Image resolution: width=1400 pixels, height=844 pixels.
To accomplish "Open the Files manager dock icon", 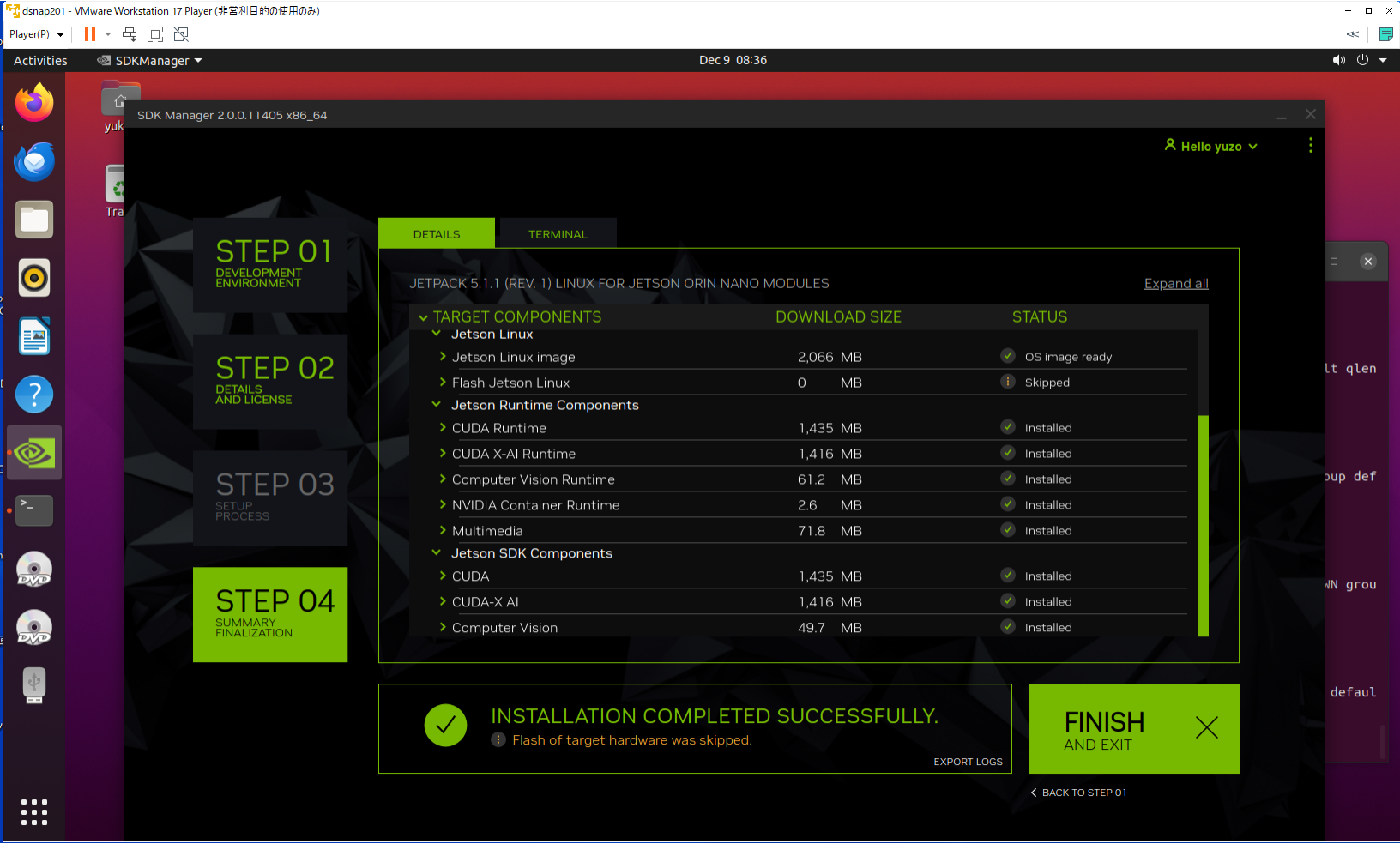I will (x=34, y=220).
